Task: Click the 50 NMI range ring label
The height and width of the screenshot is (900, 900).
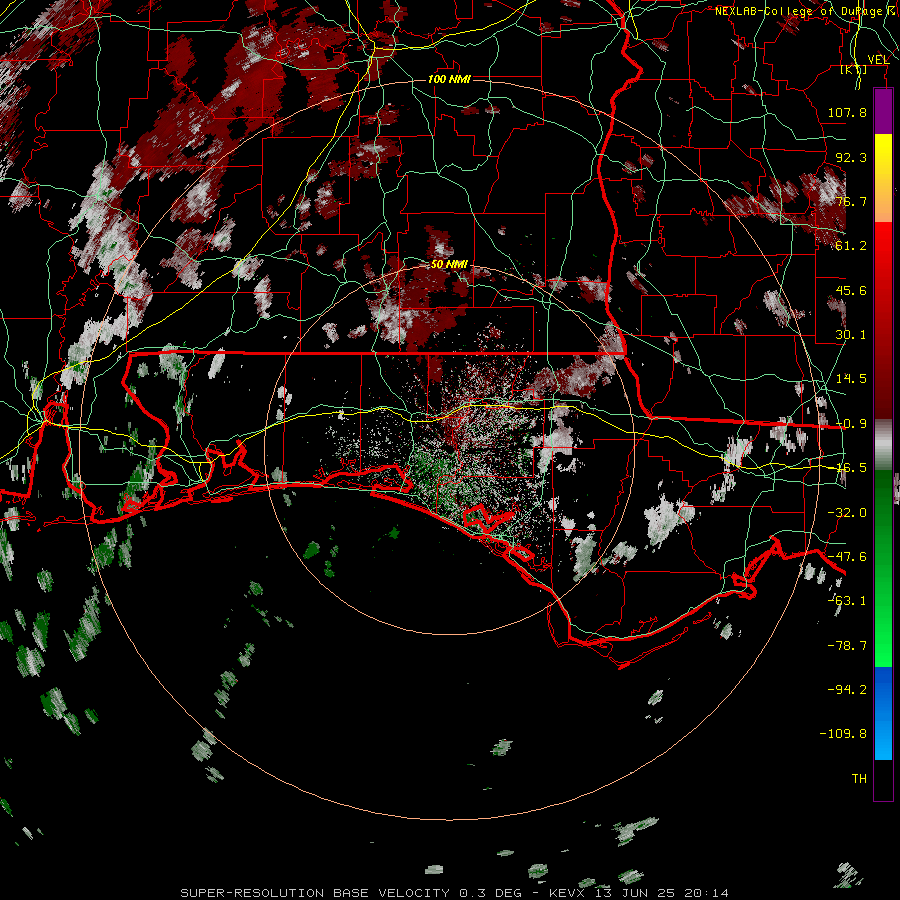Action: point(449,264)
